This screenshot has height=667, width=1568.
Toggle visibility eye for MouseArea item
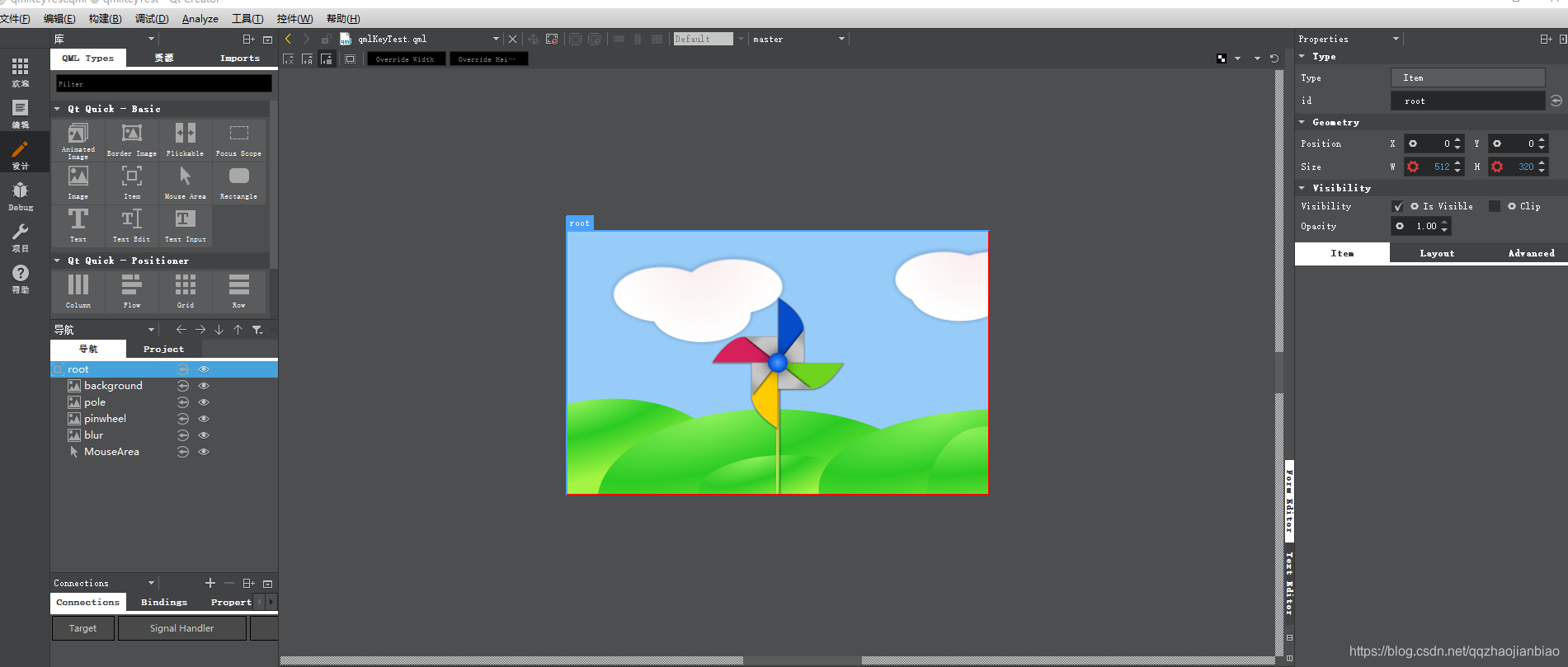tap(204, 452)
